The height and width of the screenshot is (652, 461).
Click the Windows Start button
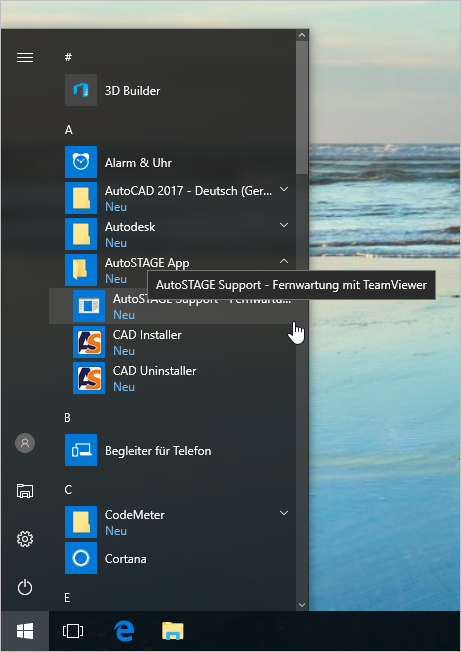tap(25, 632)
